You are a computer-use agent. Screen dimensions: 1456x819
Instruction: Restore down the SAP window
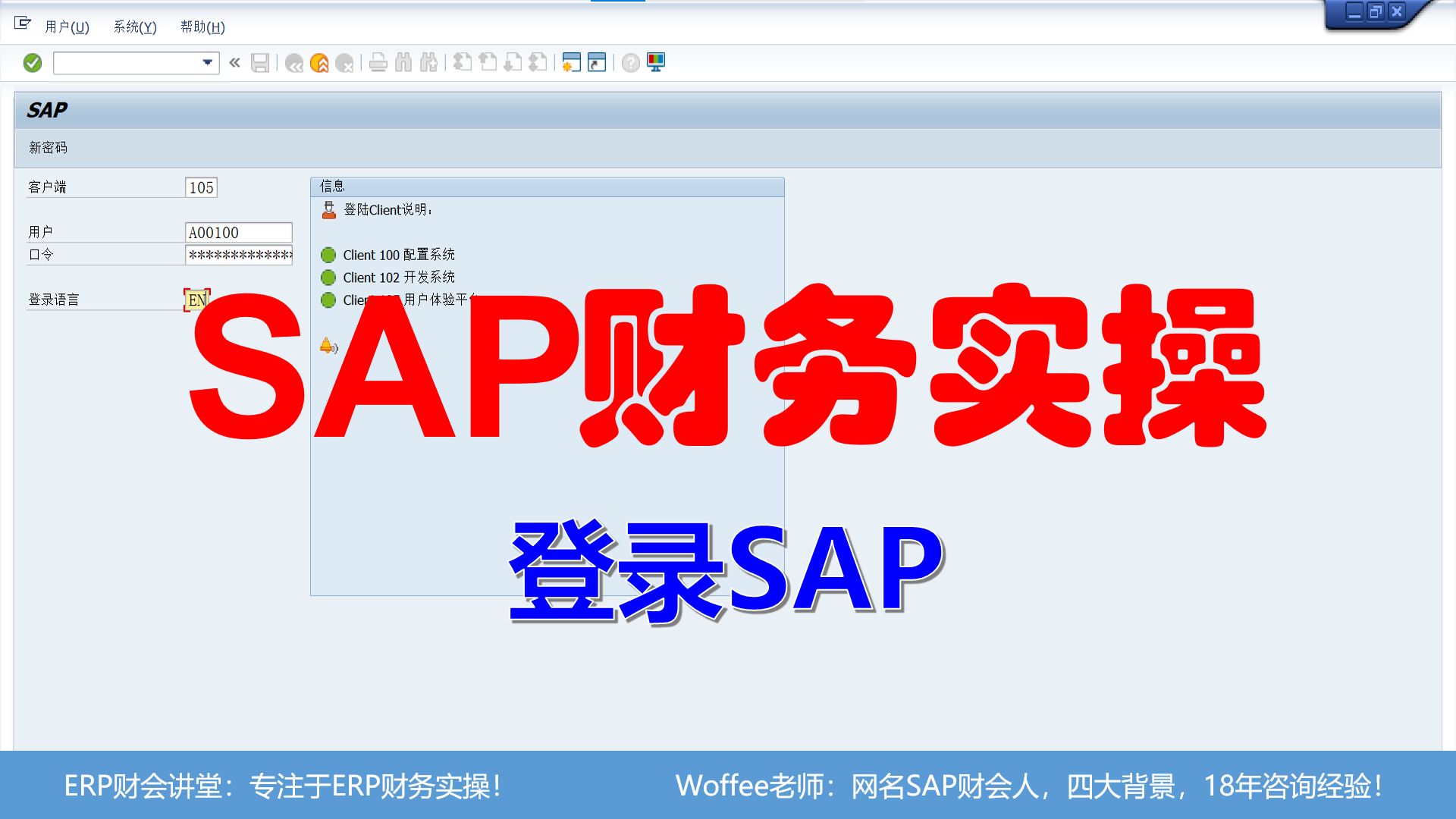coord(1375,12)
